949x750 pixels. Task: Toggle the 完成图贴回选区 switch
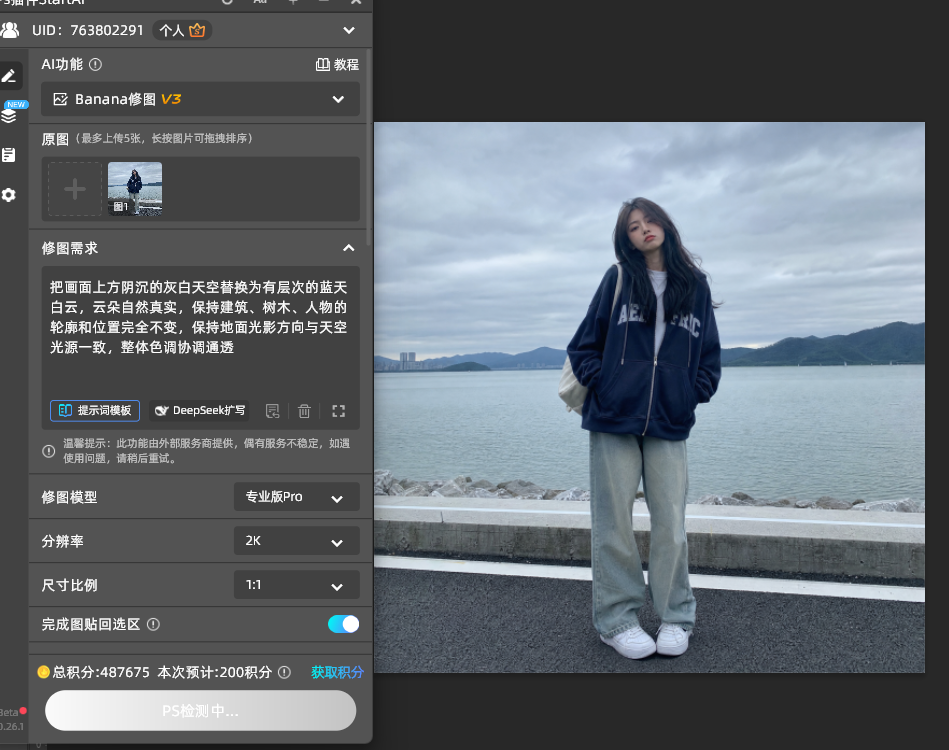[x=343, y=624]
